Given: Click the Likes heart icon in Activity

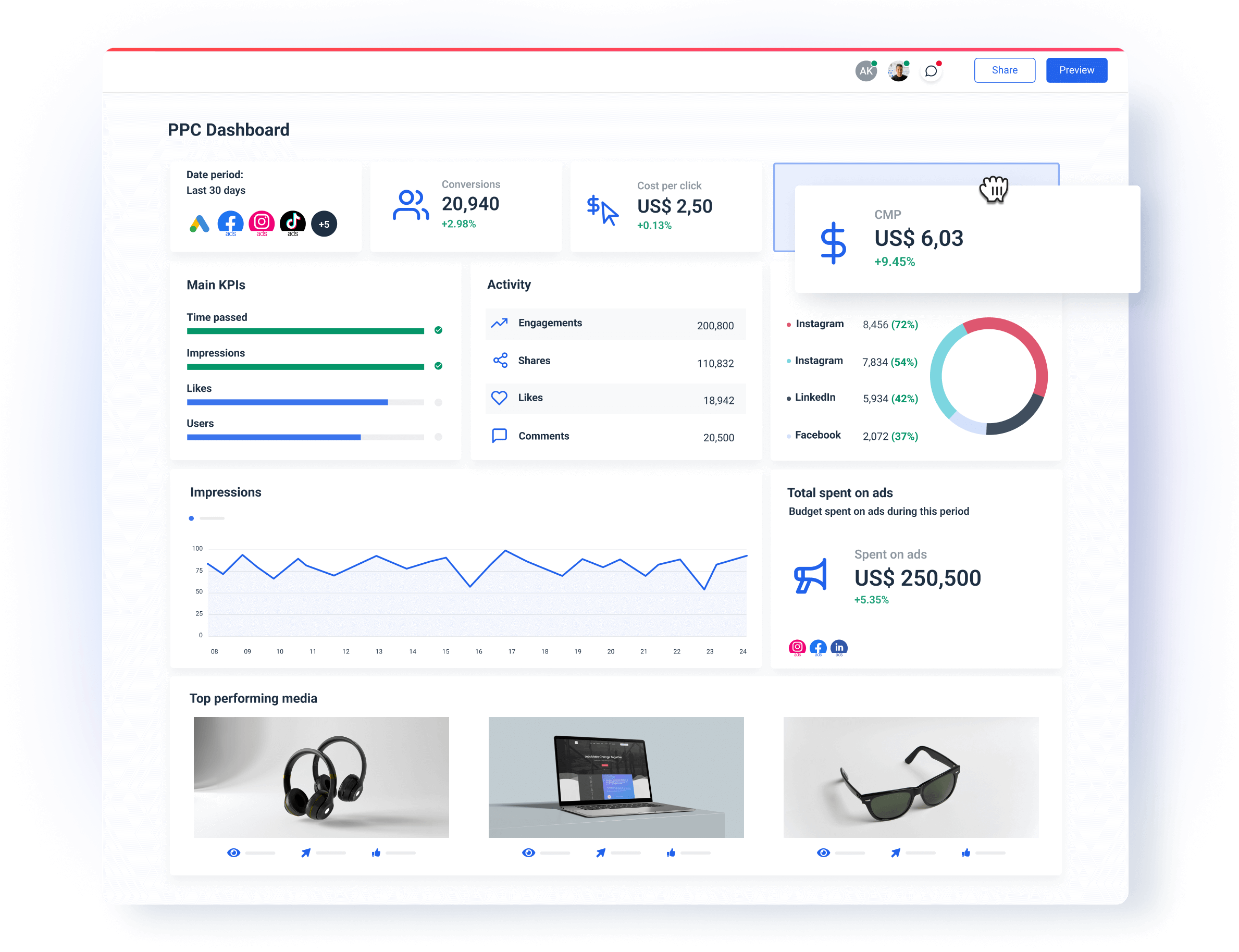Looking at the screenshot, I should pos(499,398).
